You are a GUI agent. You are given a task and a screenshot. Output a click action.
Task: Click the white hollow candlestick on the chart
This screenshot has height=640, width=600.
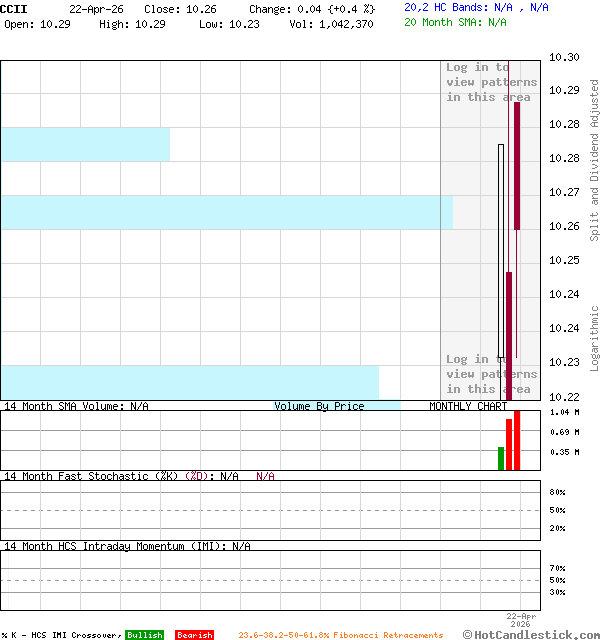coord(501,250)
